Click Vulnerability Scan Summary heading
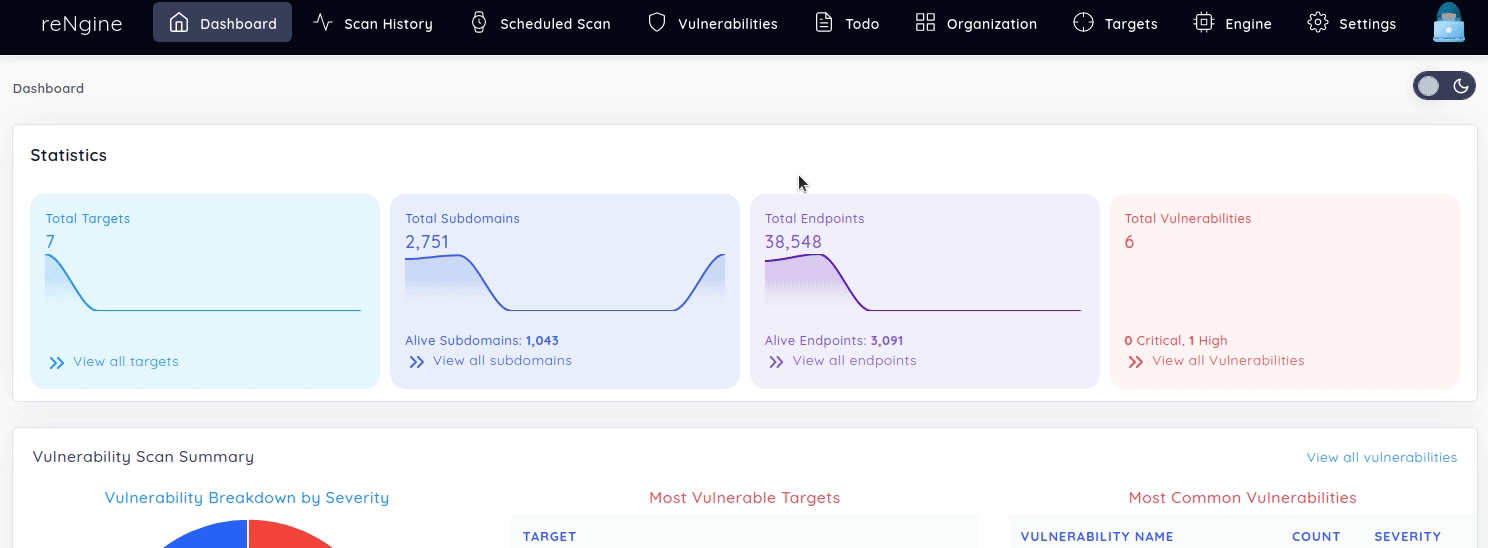 pos(143,457)
